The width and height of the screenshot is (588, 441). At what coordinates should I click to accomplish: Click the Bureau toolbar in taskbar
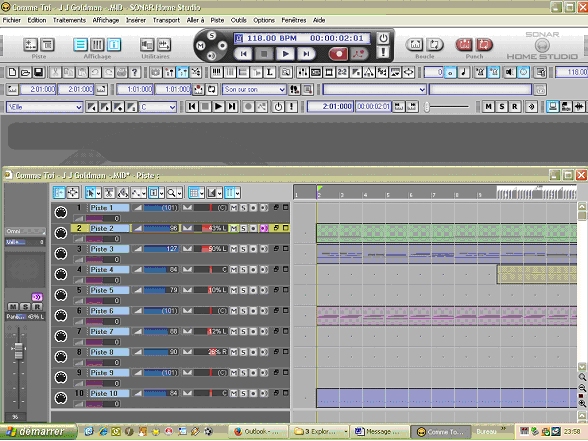click(486, 432)
